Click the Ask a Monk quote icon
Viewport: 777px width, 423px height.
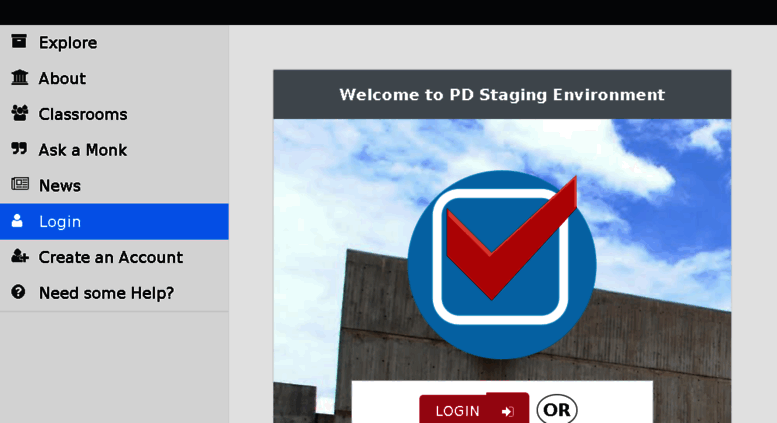coord(19,149)
